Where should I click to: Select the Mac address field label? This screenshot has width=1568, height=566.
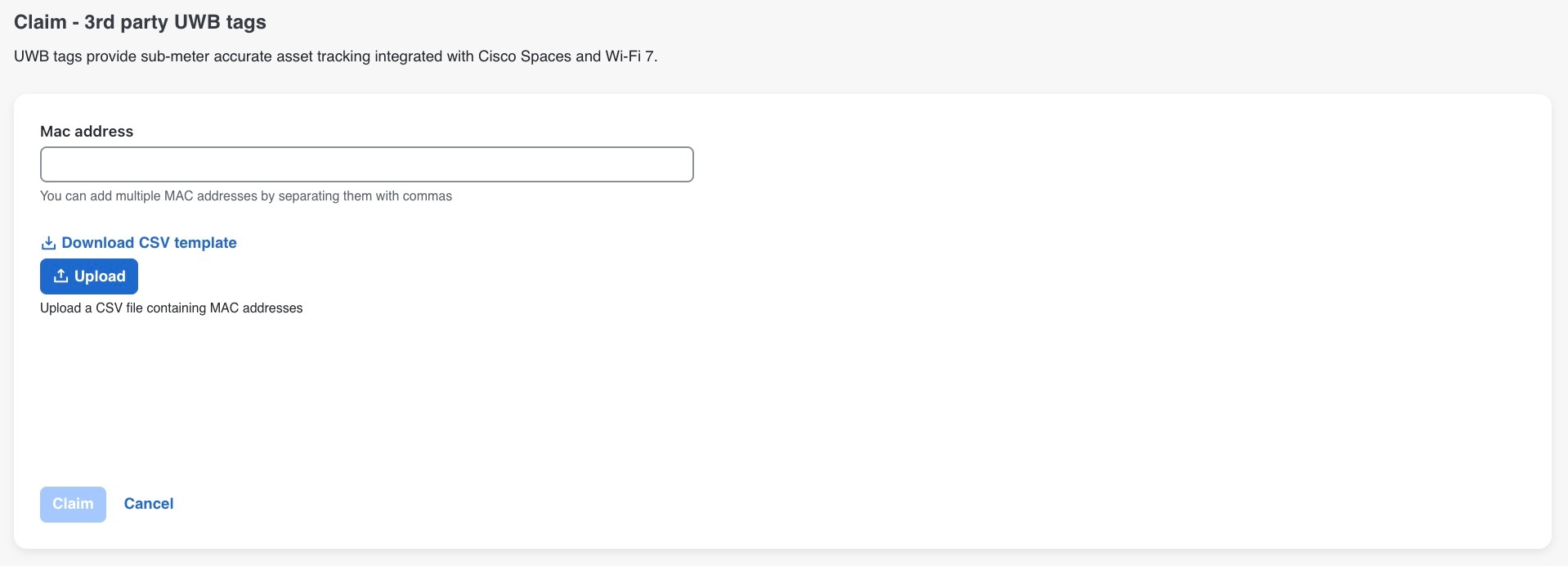click(x=87, y=132)
